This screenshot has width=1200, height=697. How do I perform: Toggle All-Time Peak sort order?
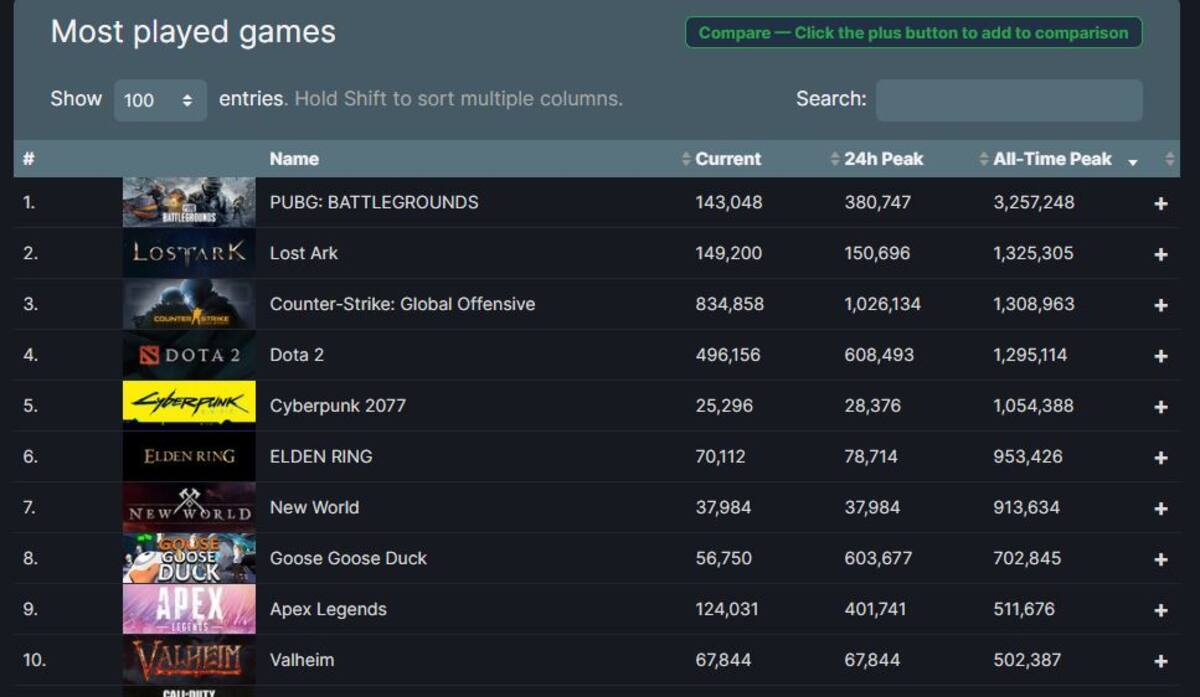[1052, 159]
